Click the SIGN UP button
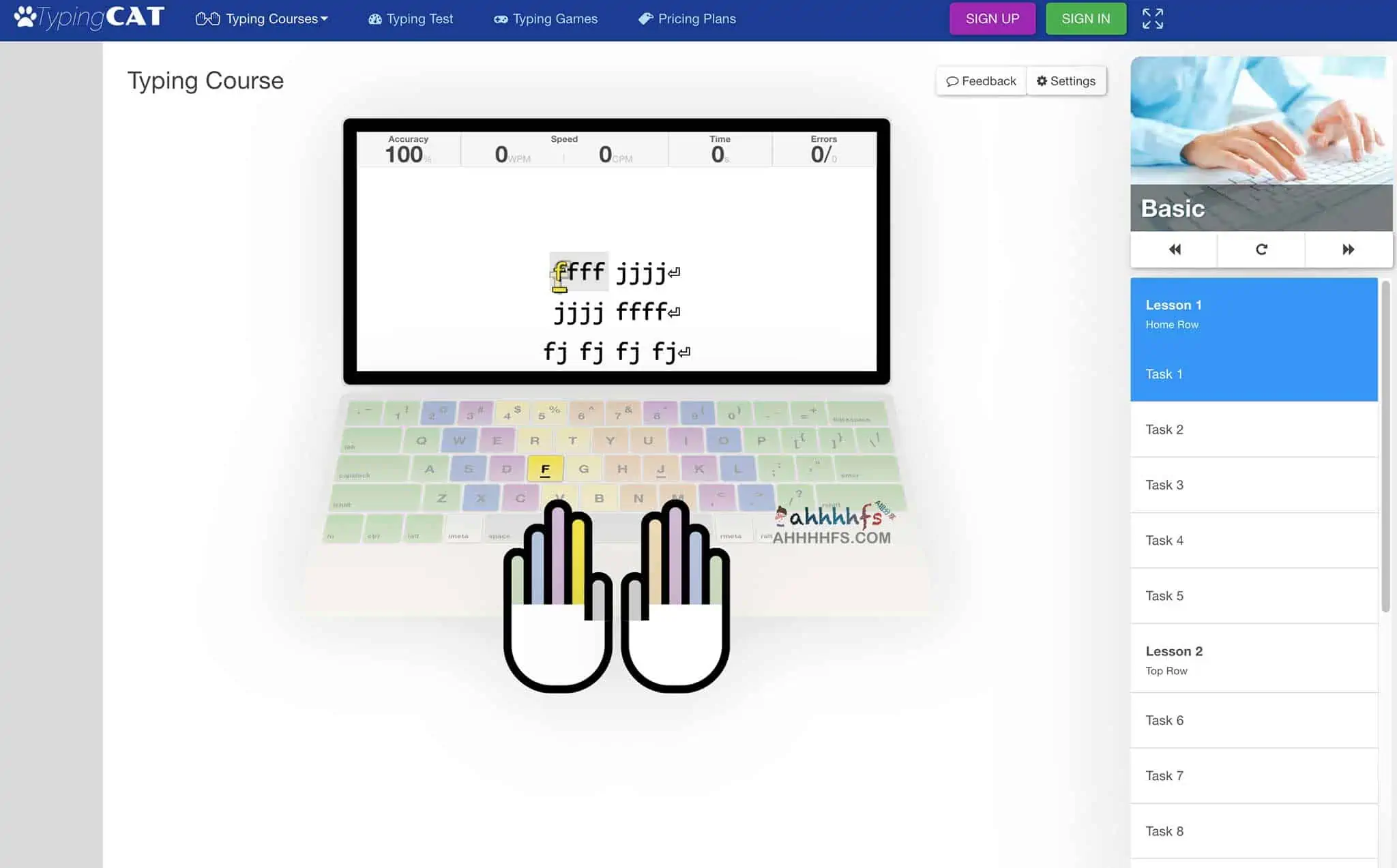This screenshot has width=1397, height=868. click(992, 18)
